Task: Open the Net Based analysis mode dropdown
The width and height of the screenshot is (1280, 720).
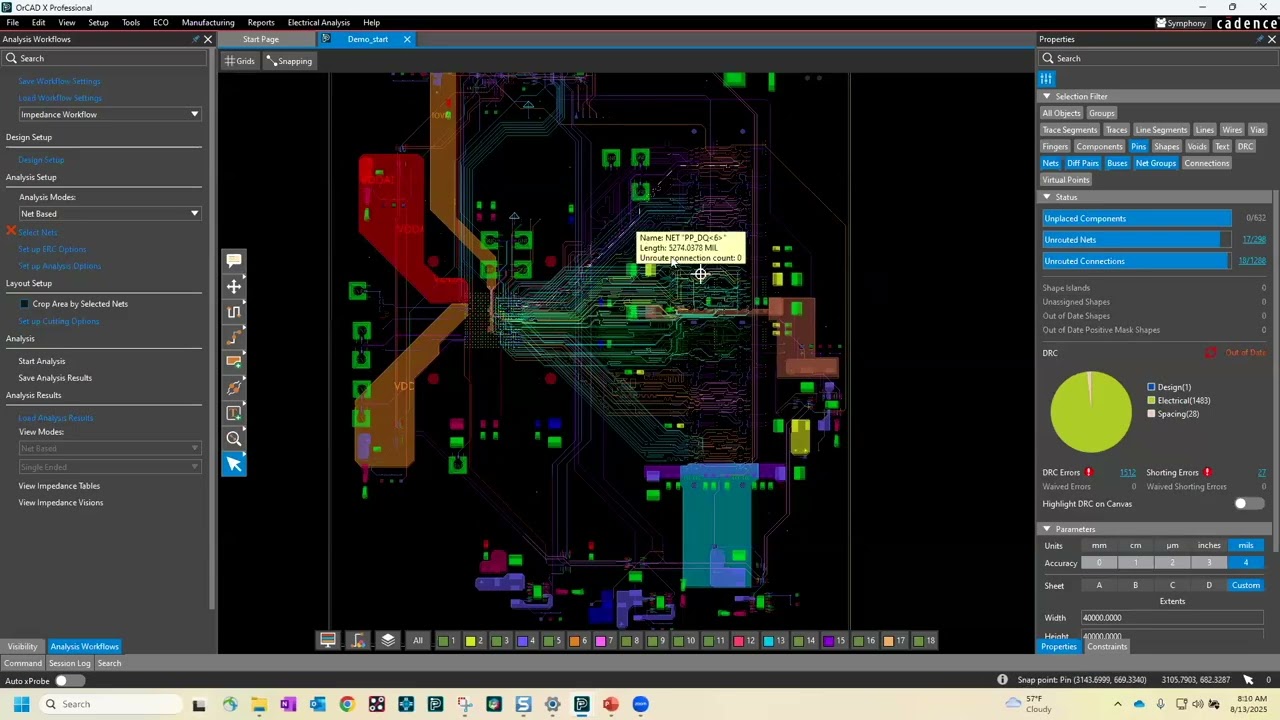Action: (110, 214)
